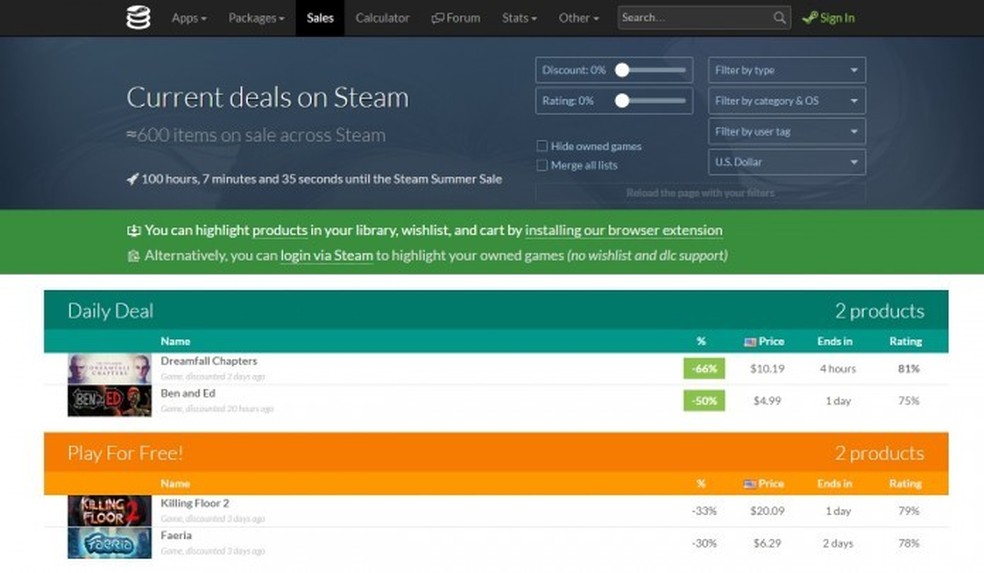
Task: Expand the Stats menu
Action: click(x=519, y=18)
